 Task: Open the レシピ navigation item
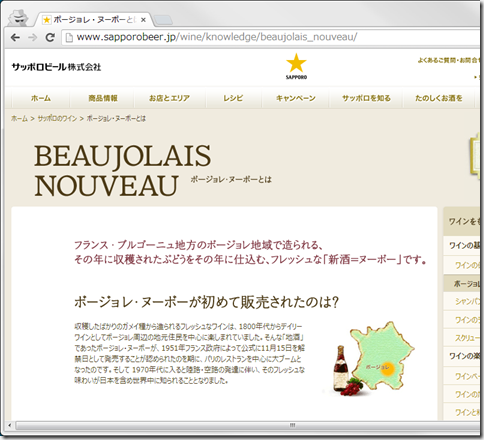[233, 98]
